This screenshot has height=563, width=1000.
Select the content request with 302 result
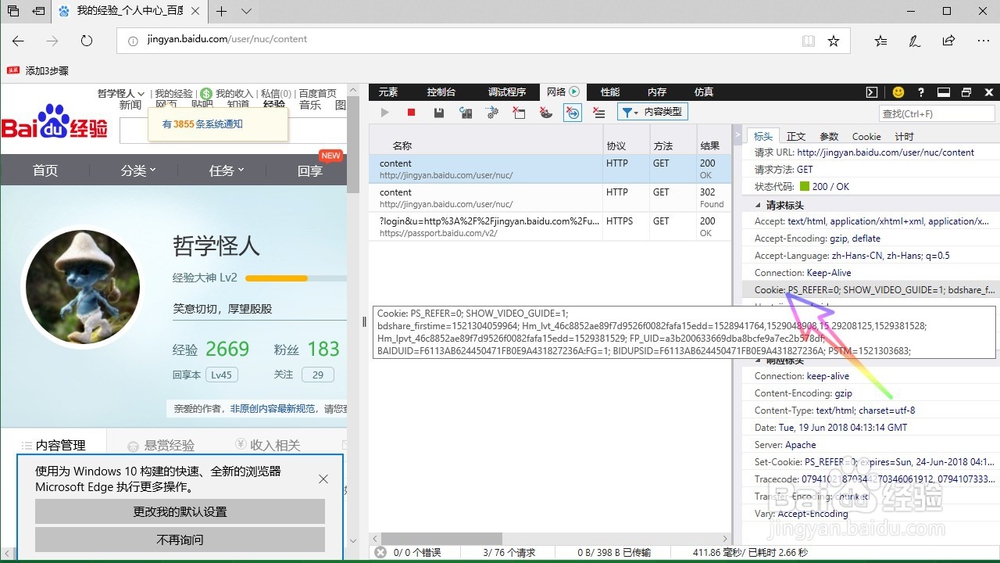pyautogui.click(x=550, y=198)
